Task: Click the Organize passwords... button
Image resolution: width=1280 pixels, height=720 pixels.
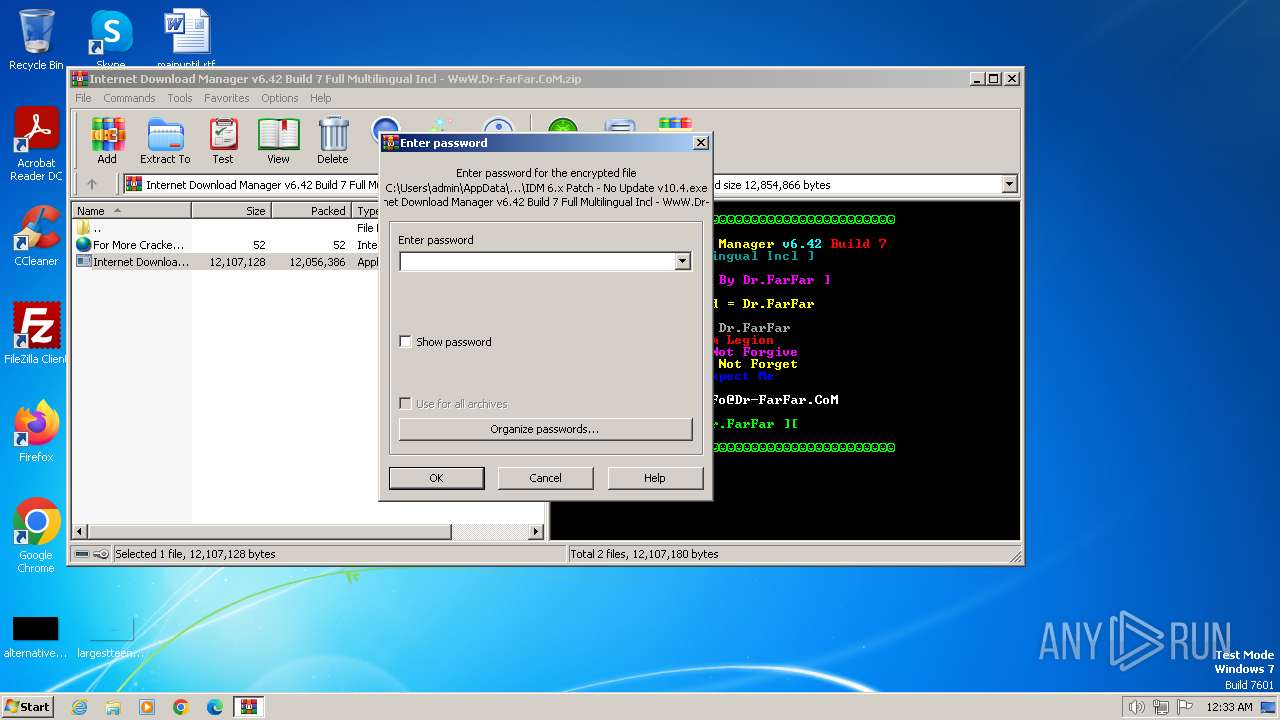Action: pos(545,429)
